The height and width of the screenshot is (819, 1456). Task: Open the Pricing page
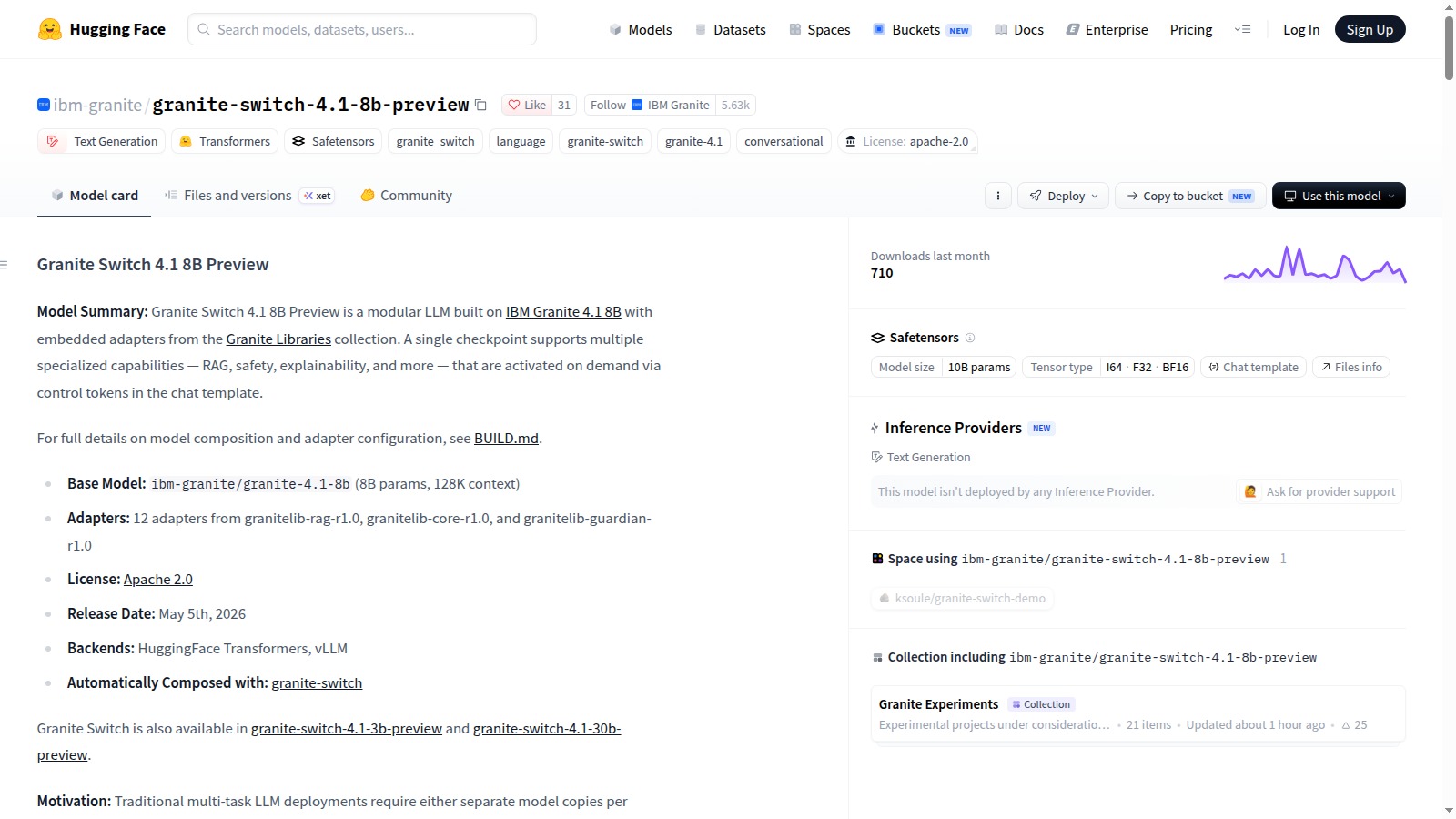click(x=1191, y=30)
